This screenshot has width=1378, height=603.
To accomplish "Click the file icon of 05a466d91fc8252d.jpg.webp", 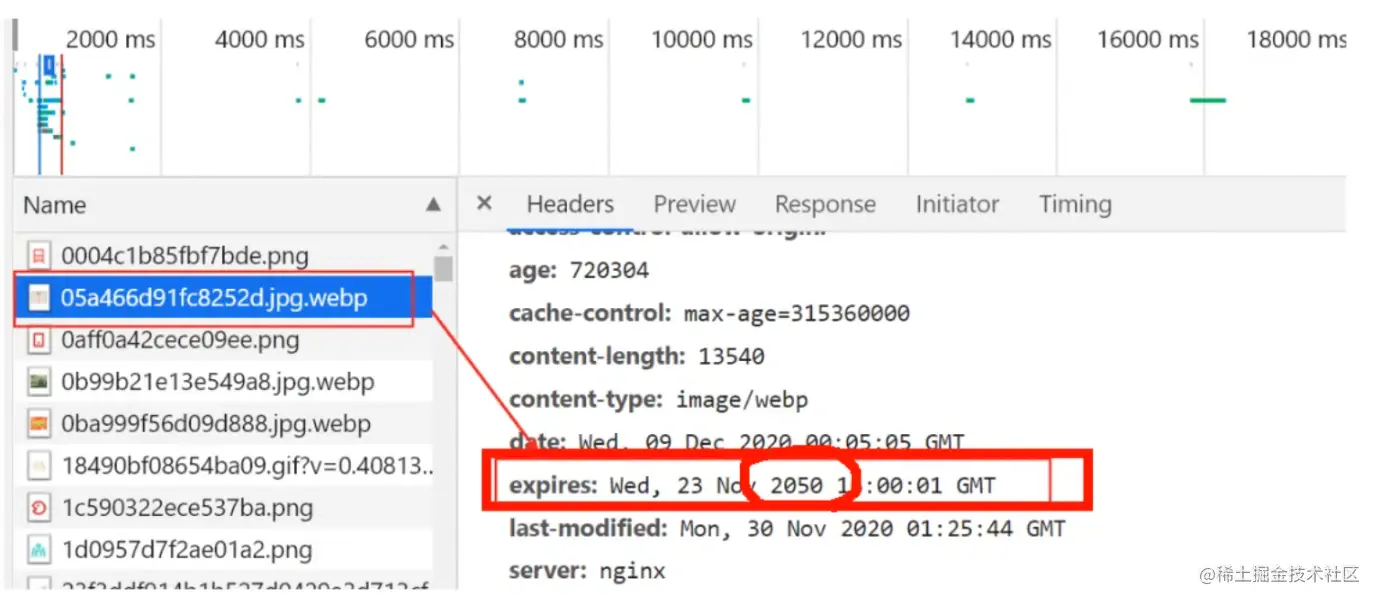I will click(39, 298).
